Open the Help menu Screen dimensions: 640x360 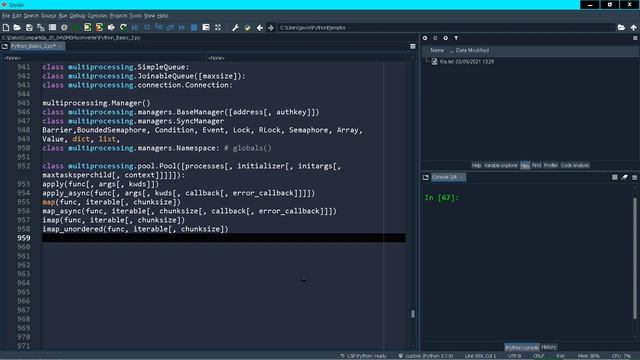point(162,16)
